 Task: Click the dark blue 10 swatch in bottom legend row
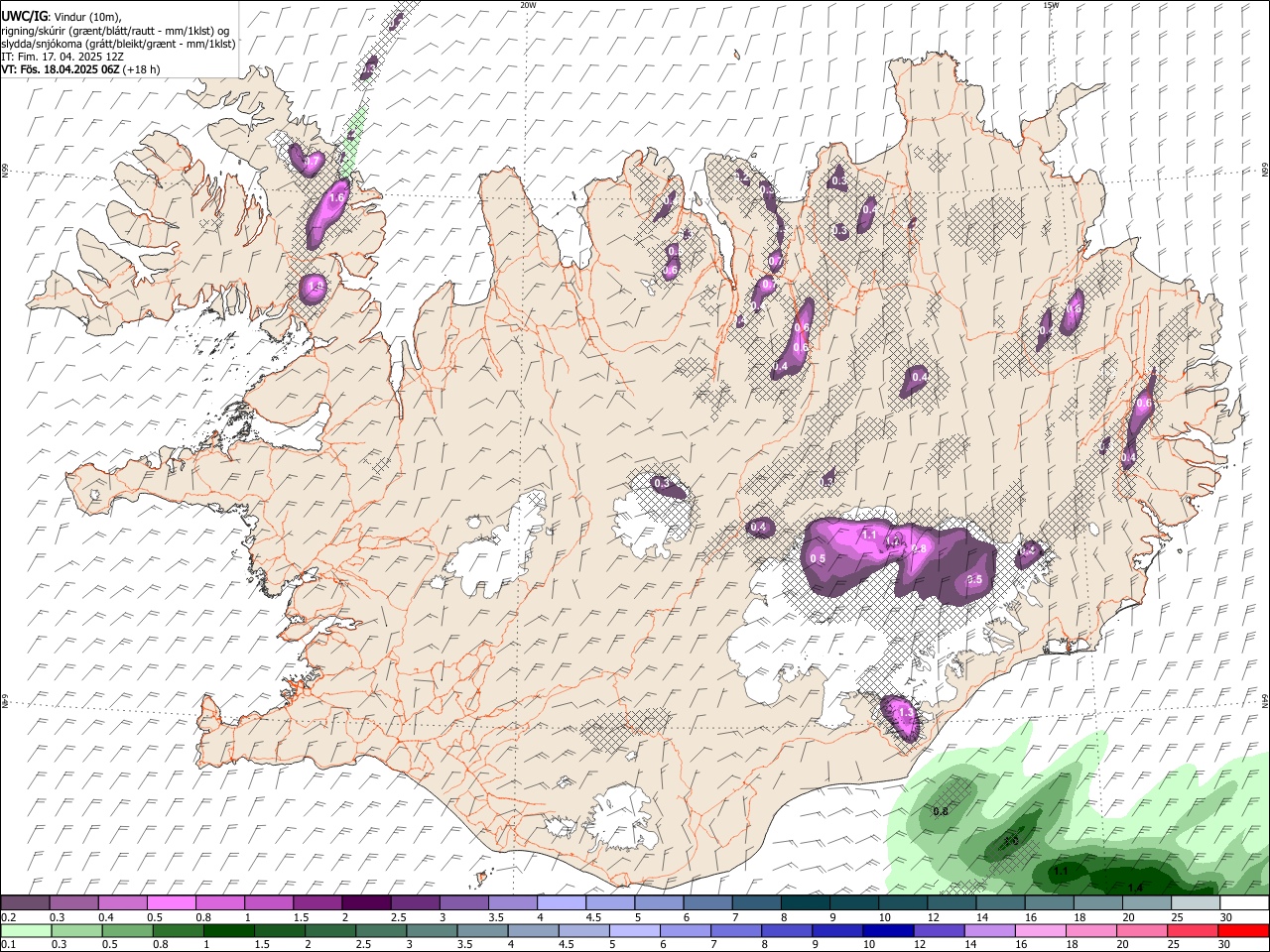[887, 931]
